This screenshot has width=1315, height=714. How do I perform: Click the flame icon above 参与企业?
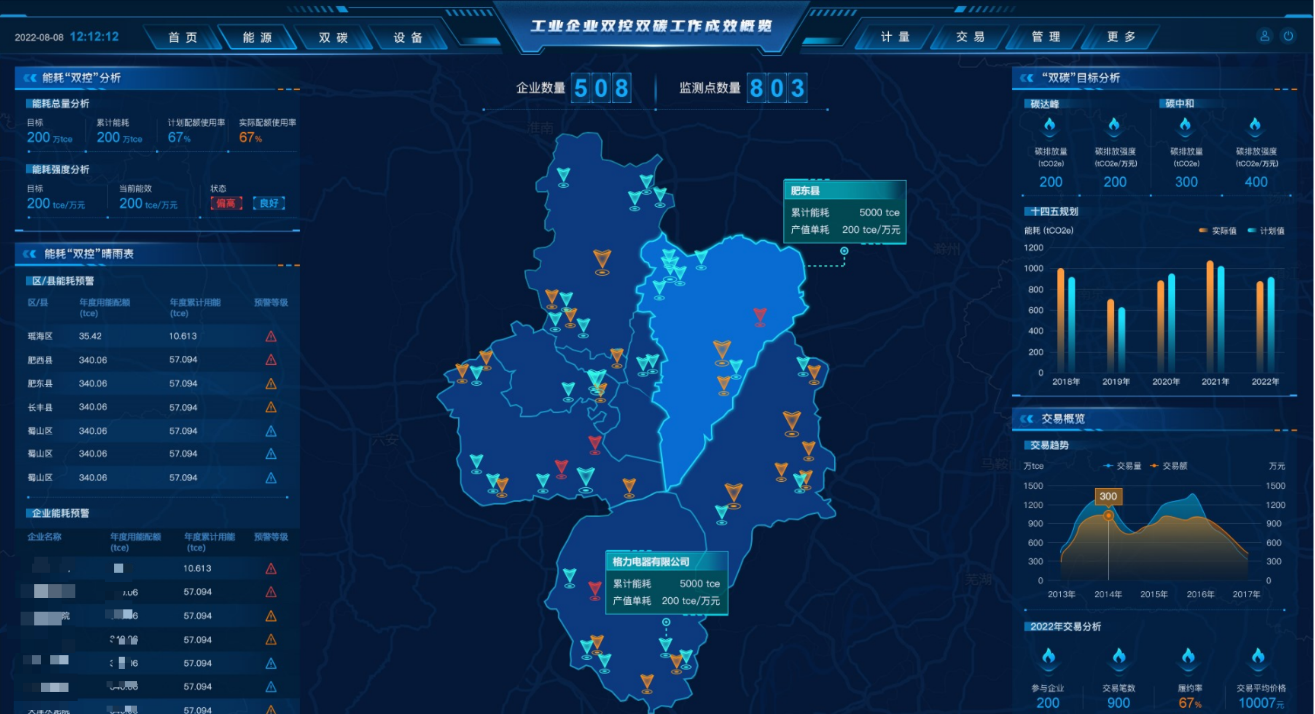pyautogui.click(x=1048, y=658)
